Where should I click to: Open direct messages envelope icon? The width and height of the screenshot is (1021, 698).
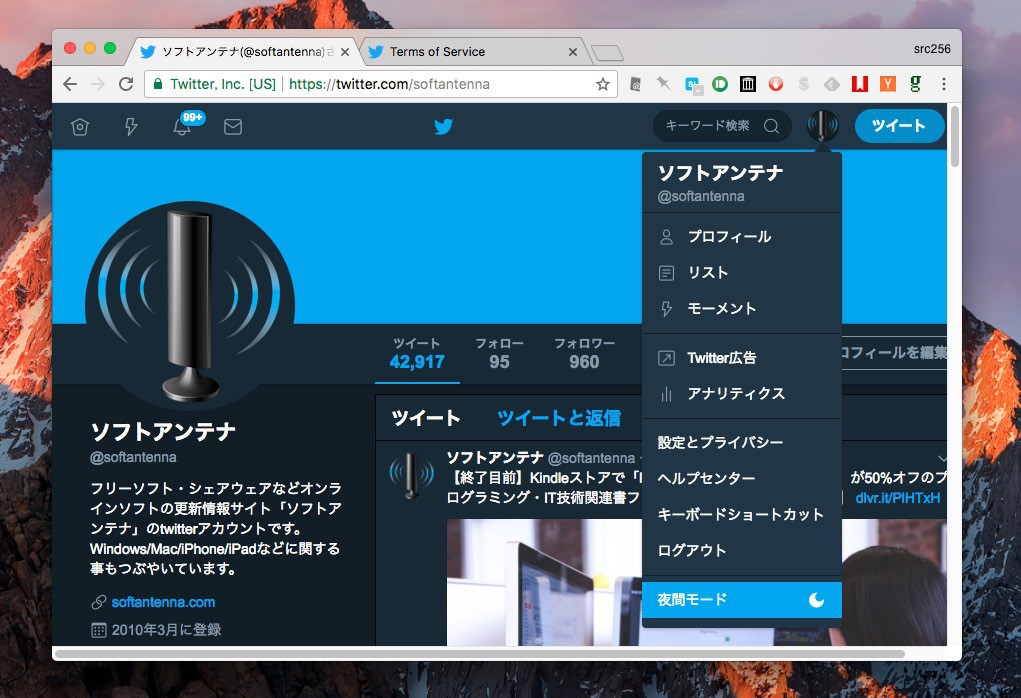(232, 126)
